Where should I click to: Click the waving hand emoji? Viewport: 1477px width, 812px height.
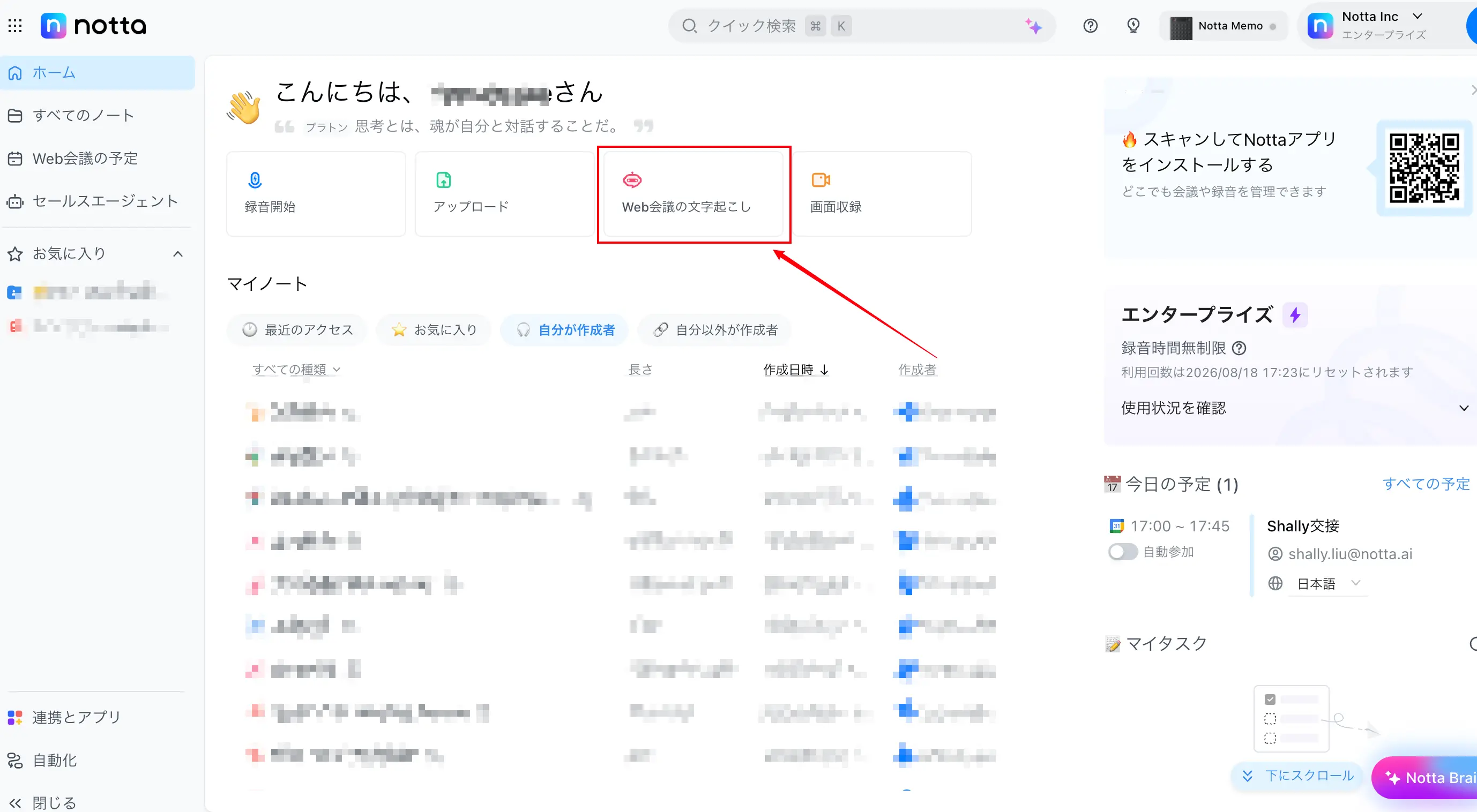[x=244, y=107]
